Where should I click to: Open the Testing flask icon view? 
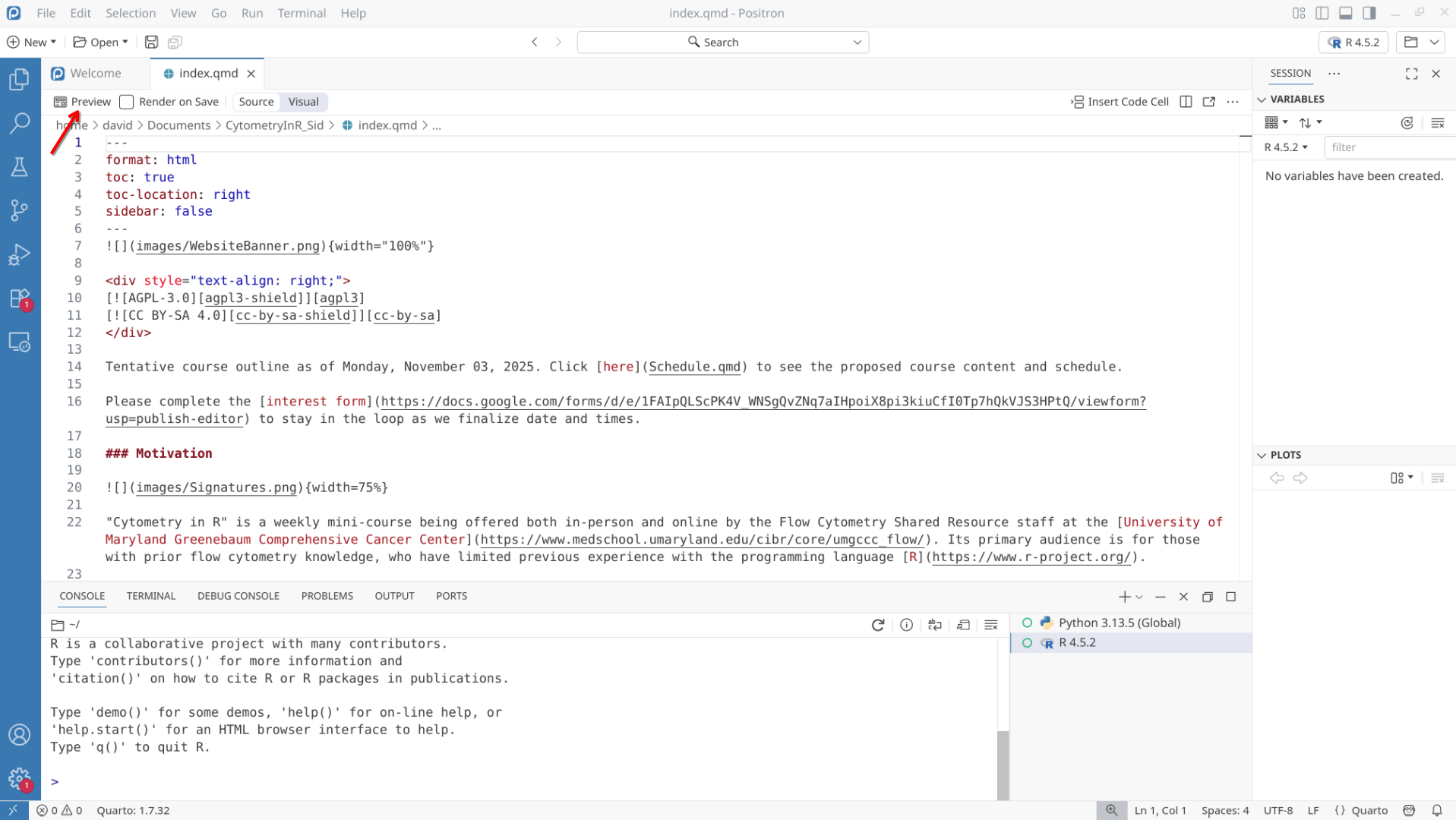pyautogui.click(x=20, y=167)
